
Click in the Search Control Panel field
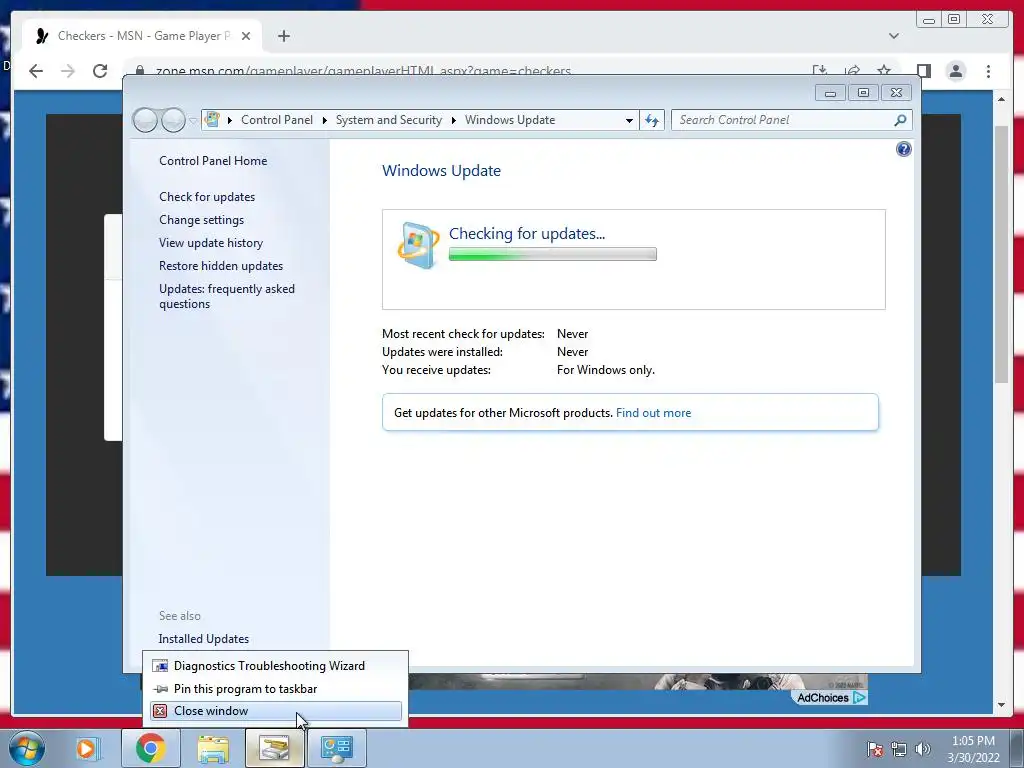point(784,120)
